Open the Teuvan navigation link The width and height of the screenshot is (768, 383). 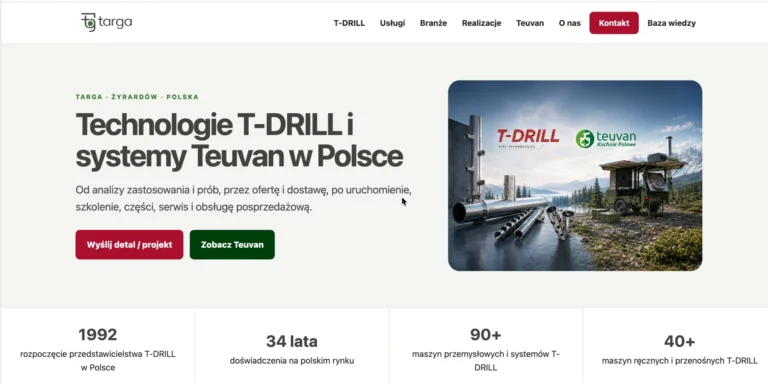coord(530,23)
